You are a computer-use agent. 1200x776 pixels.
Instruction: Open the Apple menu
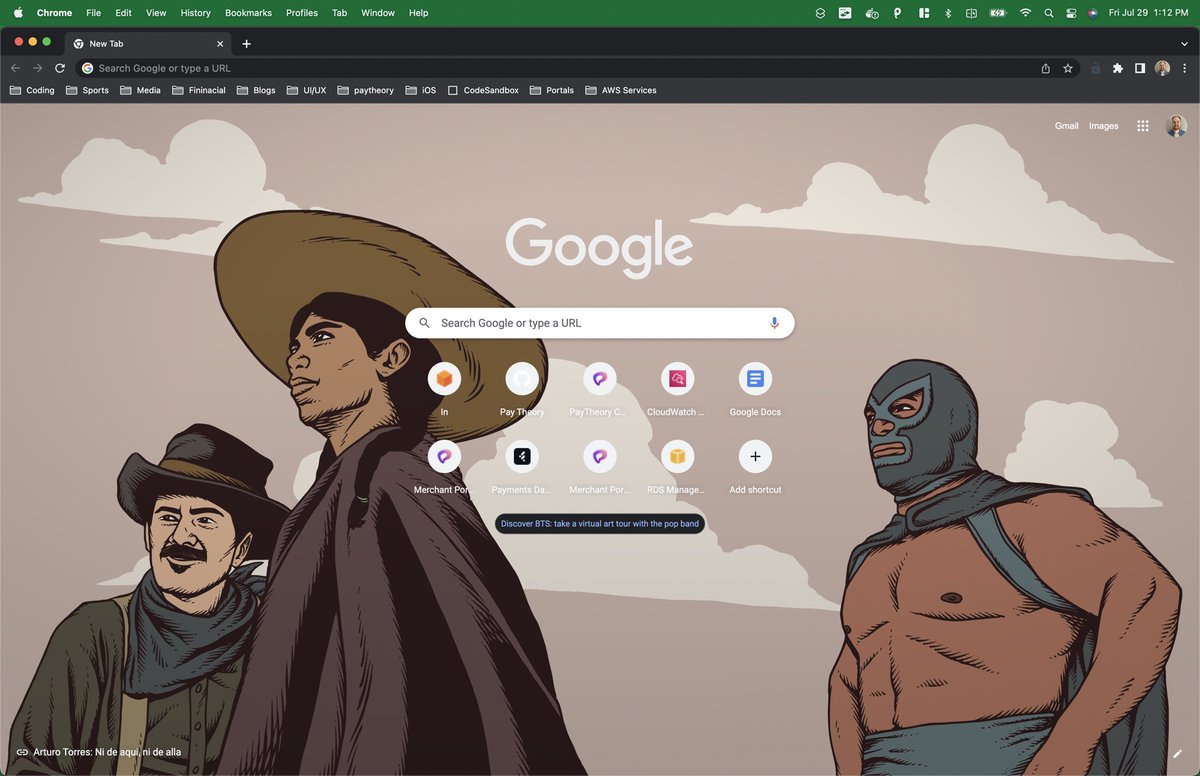pos(17,13)
